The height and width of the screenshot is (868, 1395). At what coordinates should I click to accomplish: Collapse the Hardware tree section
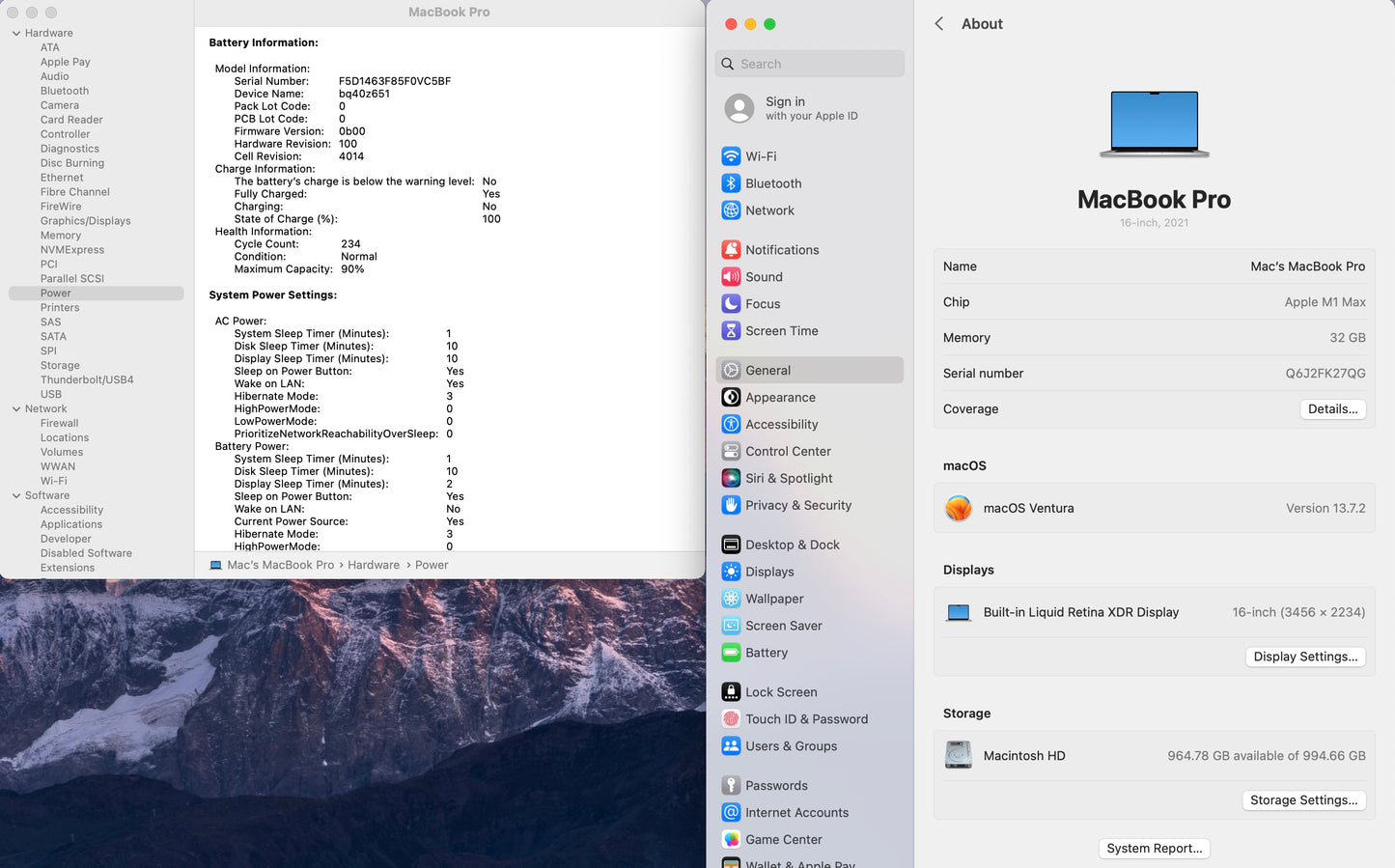tap(16, 34)
